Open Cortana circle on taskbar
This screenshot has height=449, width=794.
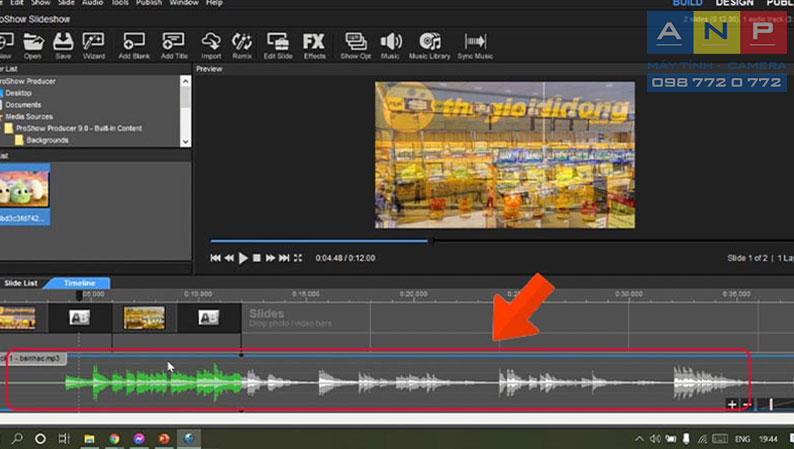(40, 438)
